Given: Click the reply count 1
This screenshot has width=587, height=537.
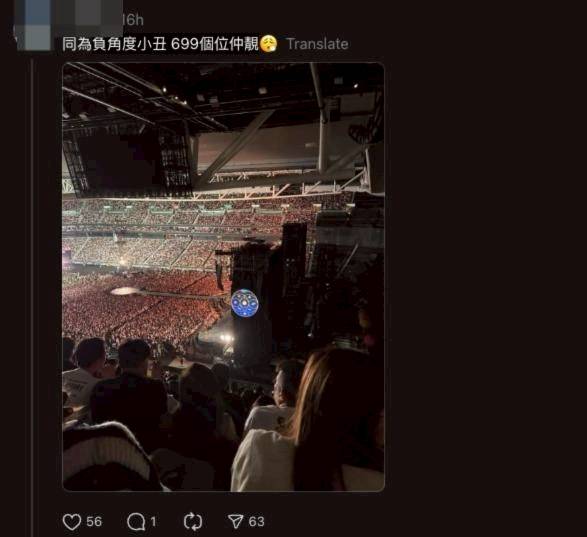Looking at the screenshot, I should (153, 522).
